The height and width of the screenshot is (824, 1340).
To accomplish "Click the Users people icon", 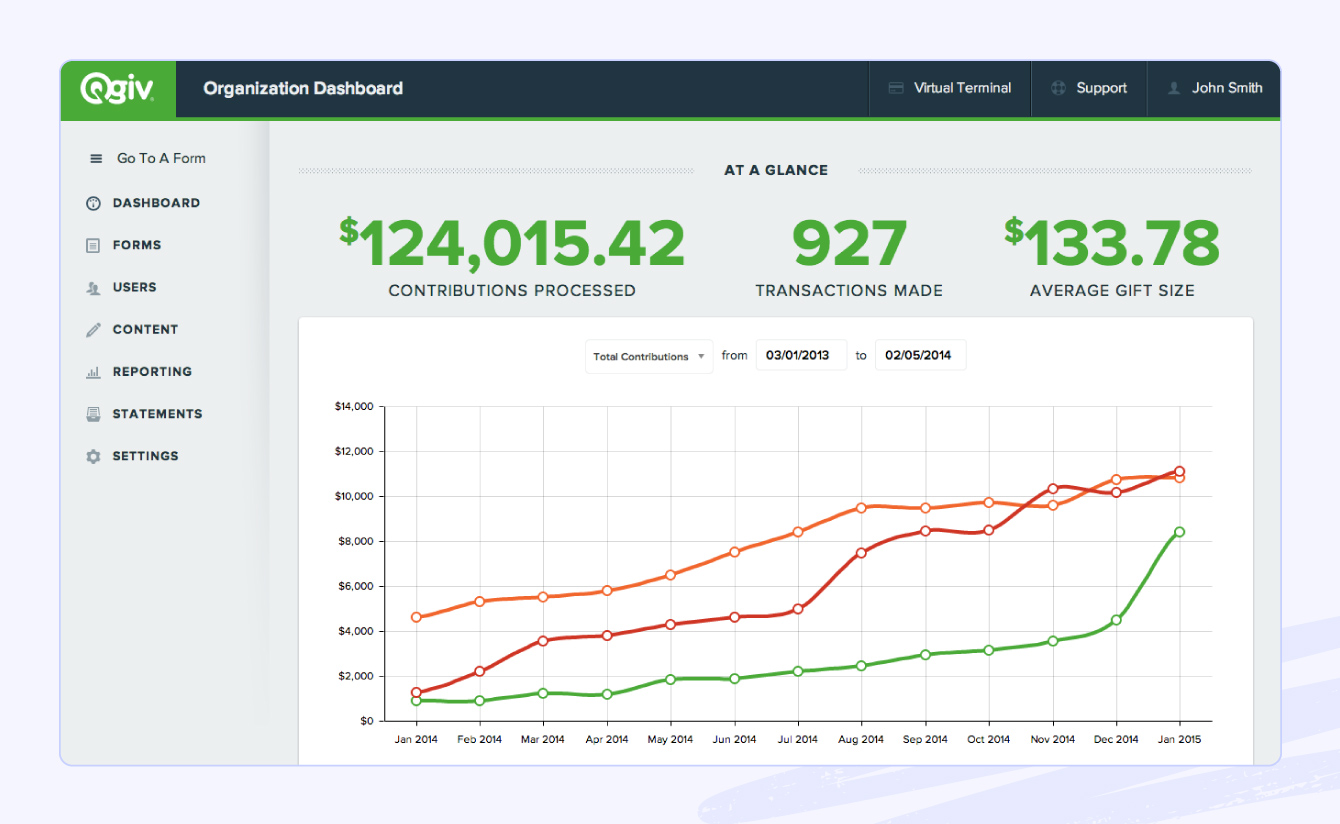I will coord(93,288).
